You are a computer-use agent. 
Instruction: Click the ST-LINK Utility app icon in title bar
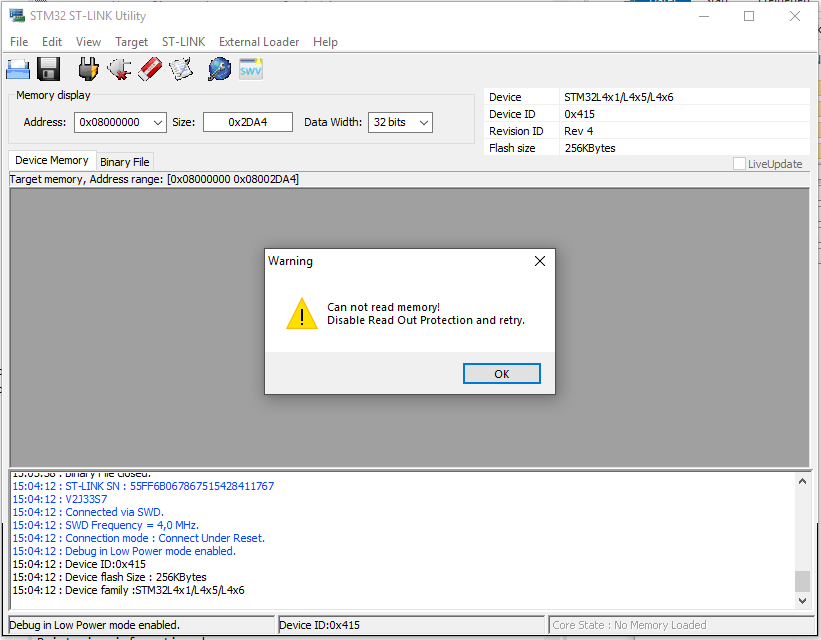[x=17, y=16]
